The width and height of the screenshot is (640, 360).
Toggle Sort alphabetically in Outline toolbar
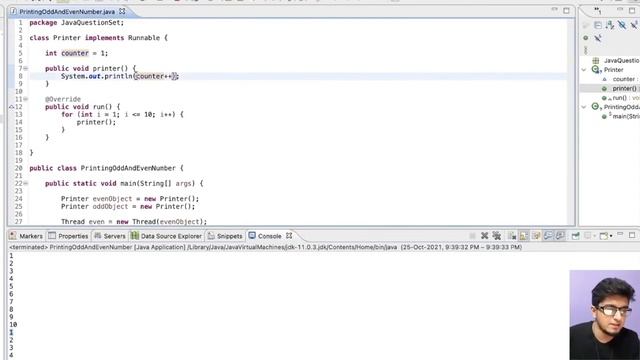pyautogui.click(x=610, y=25)
